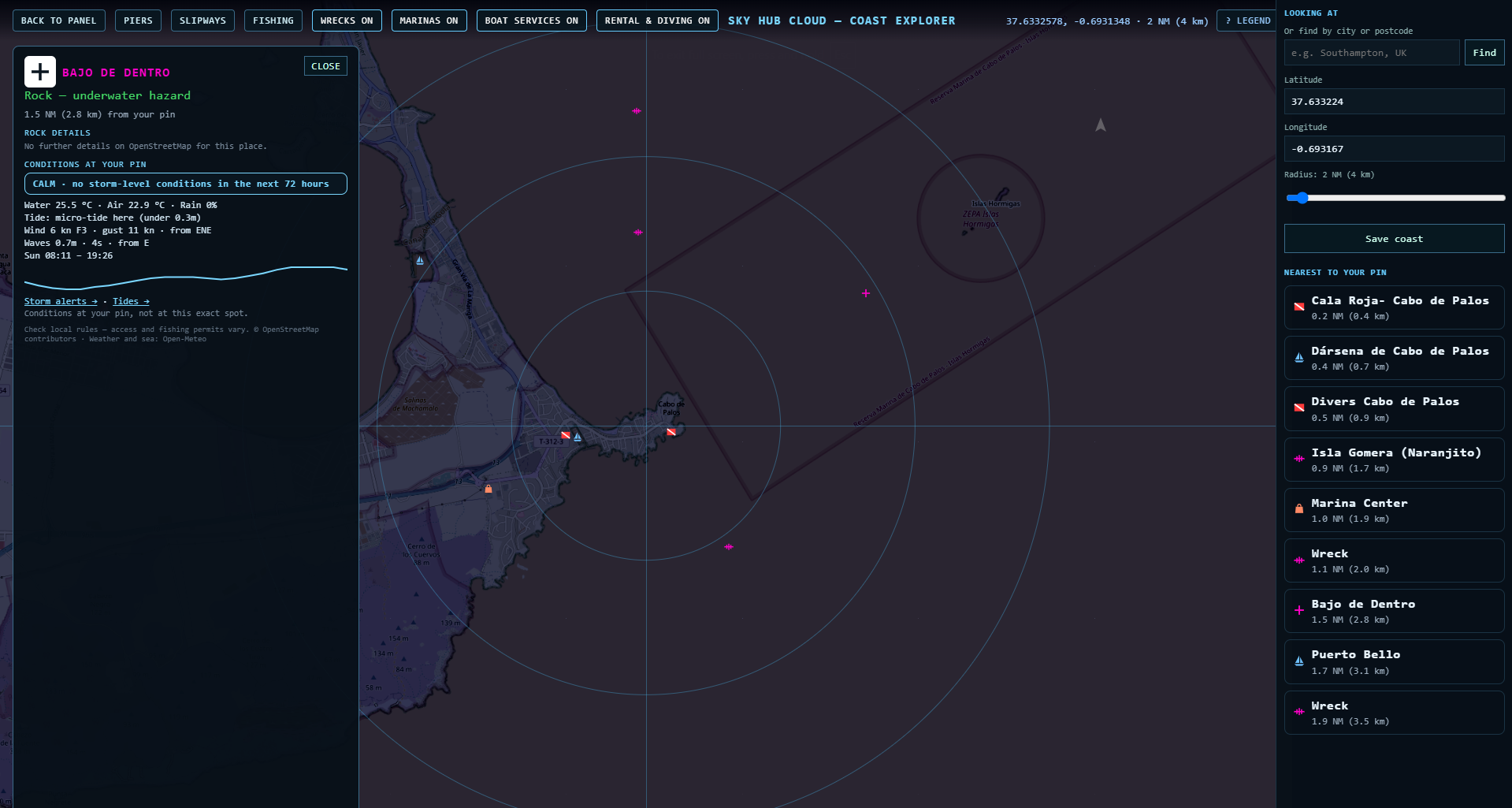This screenshot has height=808, width=1512.
Task: Click the header coordinates 37.6332578, -0.6931348
Action: 1068,21
